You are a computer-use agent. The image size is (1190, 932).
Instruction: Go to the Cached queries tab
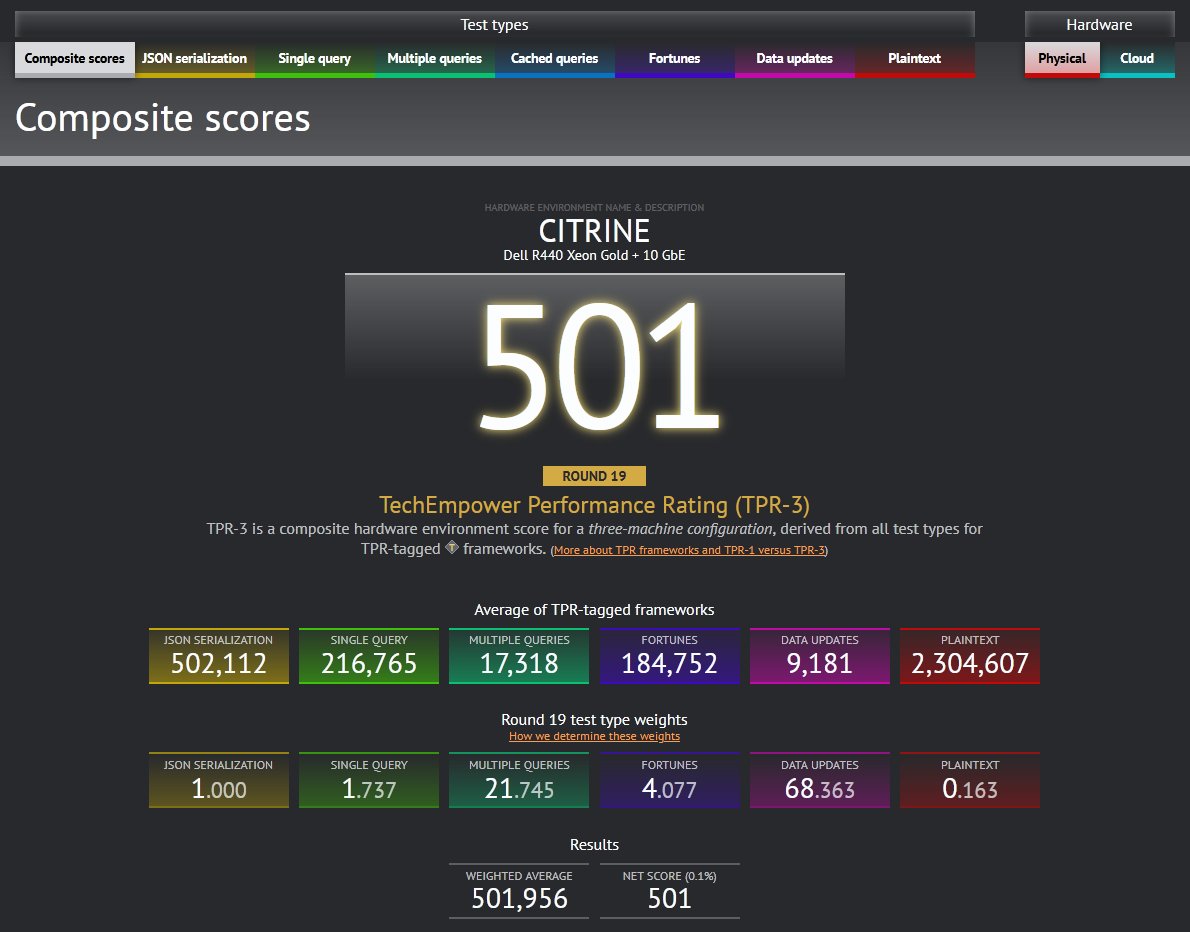(554, 59)
